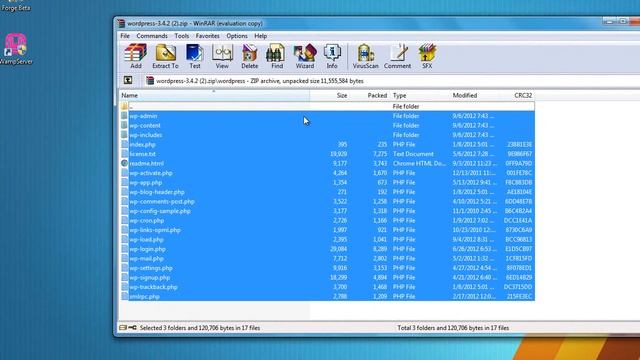Viewport: 640px width, 360px height.
Task: Click the wp-admin folder icon
Action: (124, 116)
